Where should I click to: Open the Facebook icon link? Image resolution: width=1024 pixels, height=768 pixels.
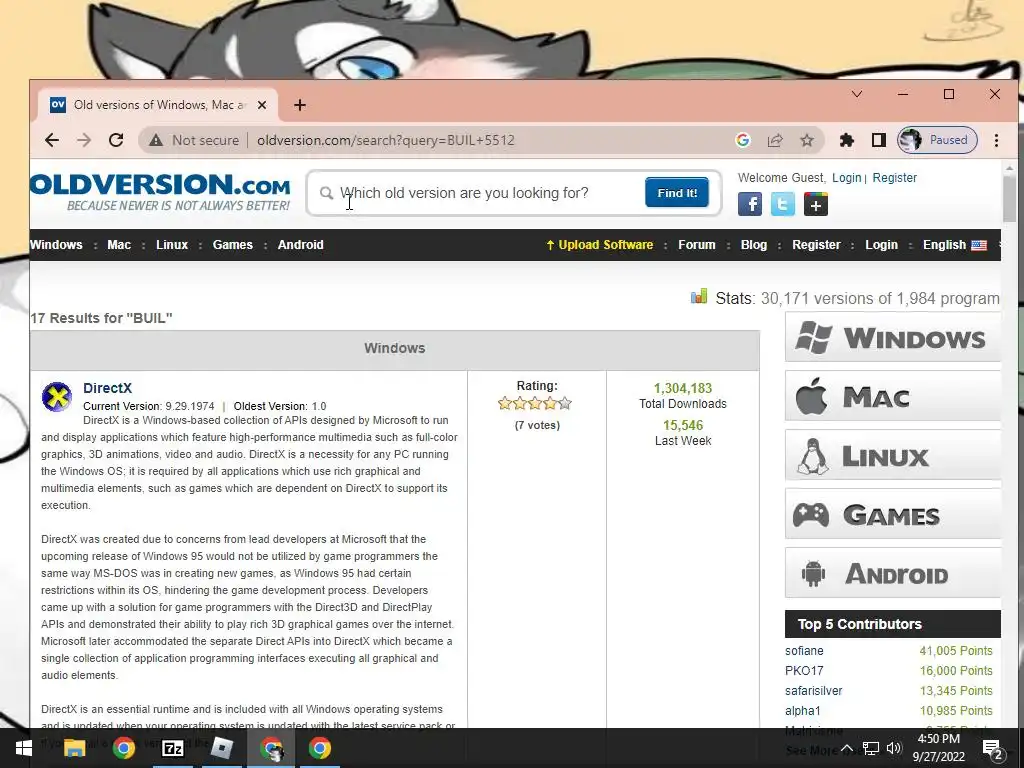[x=750, y=204]
